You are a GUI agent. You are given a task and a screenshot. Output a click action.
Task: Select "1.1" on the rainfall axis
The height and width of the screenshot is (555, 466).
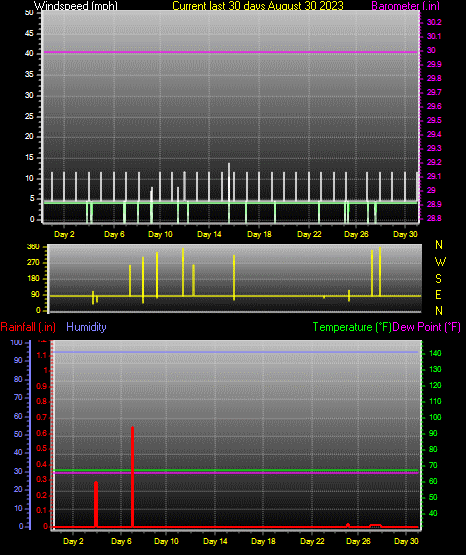pyautogui.click(x=42, y=355)
